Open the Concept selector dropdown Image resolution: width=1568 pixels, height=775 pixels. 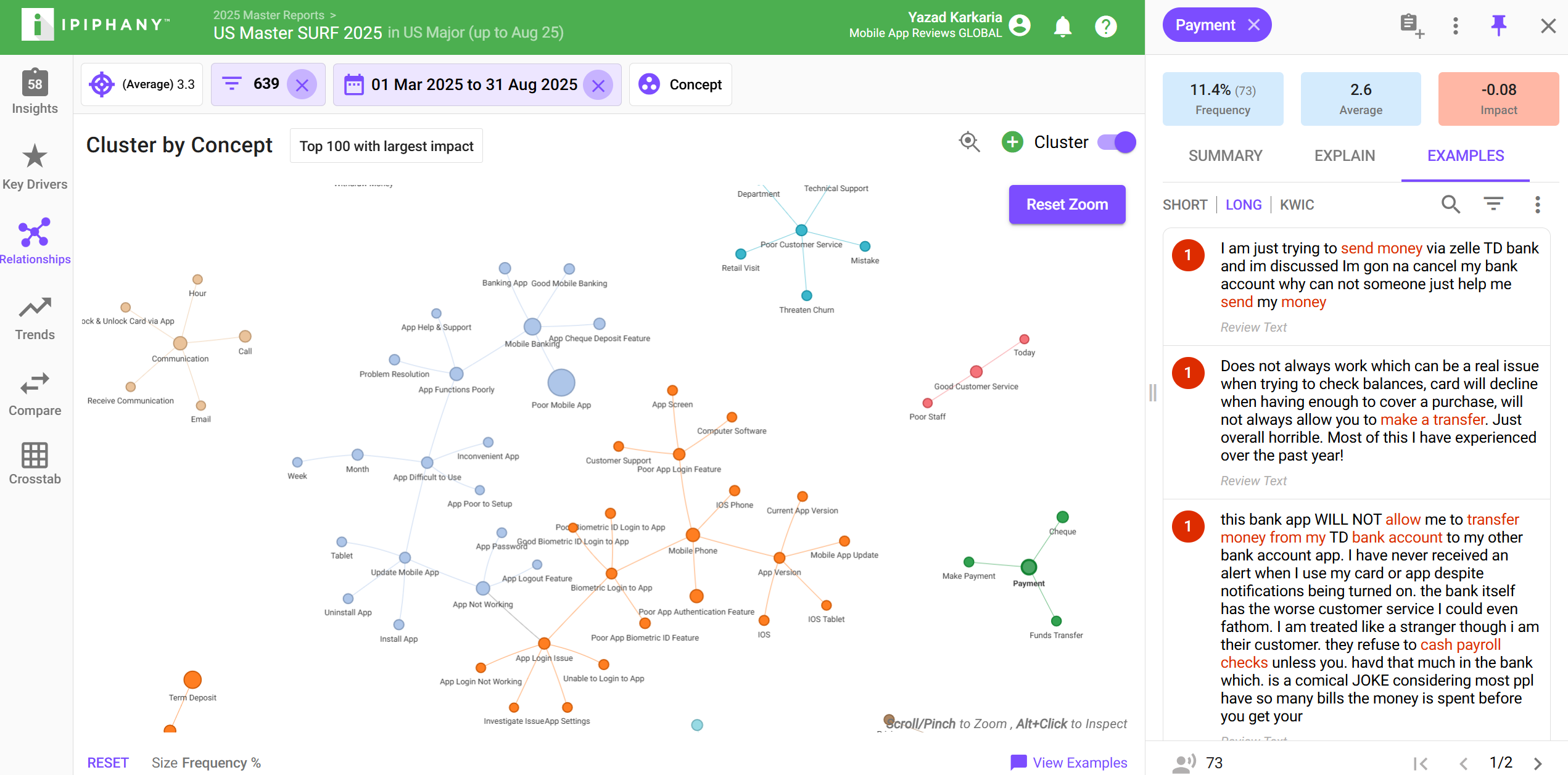coord(680,84)
